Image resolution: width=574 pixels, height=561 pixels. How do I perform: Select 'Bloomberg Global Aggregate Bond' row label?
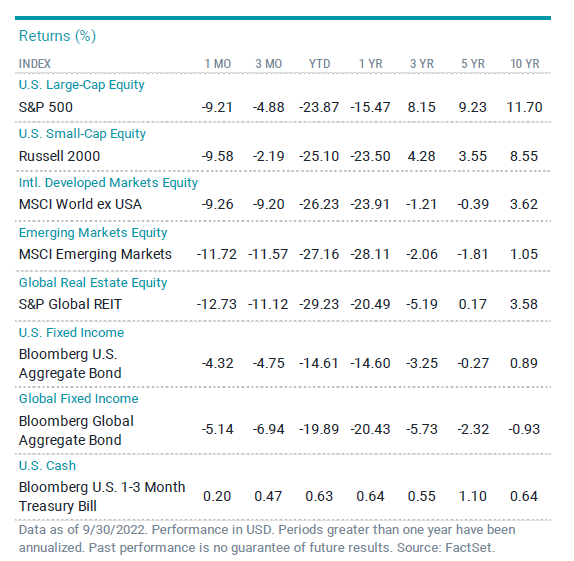coord(76,431)
